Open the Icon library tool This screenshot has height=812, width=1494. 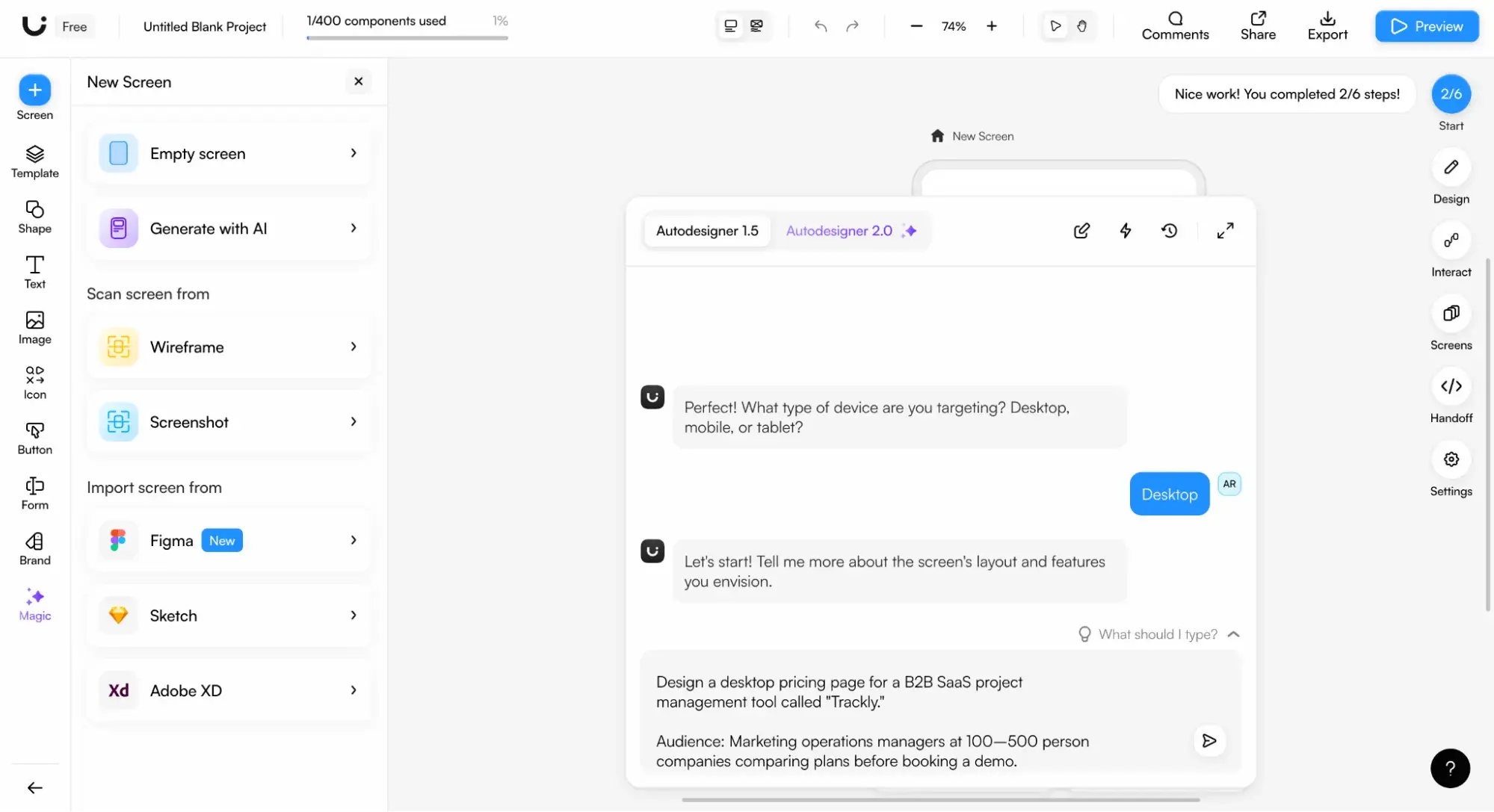click(x=34, y=383)
